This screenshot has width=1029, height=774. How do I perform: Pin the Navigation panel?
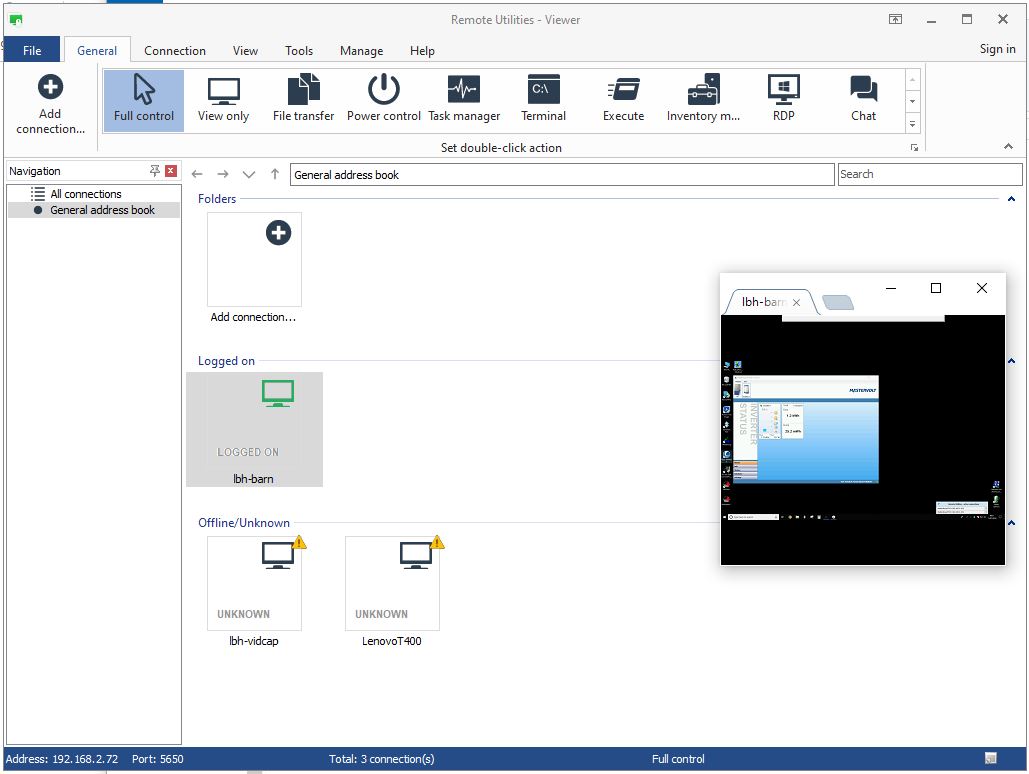(155, 171)
